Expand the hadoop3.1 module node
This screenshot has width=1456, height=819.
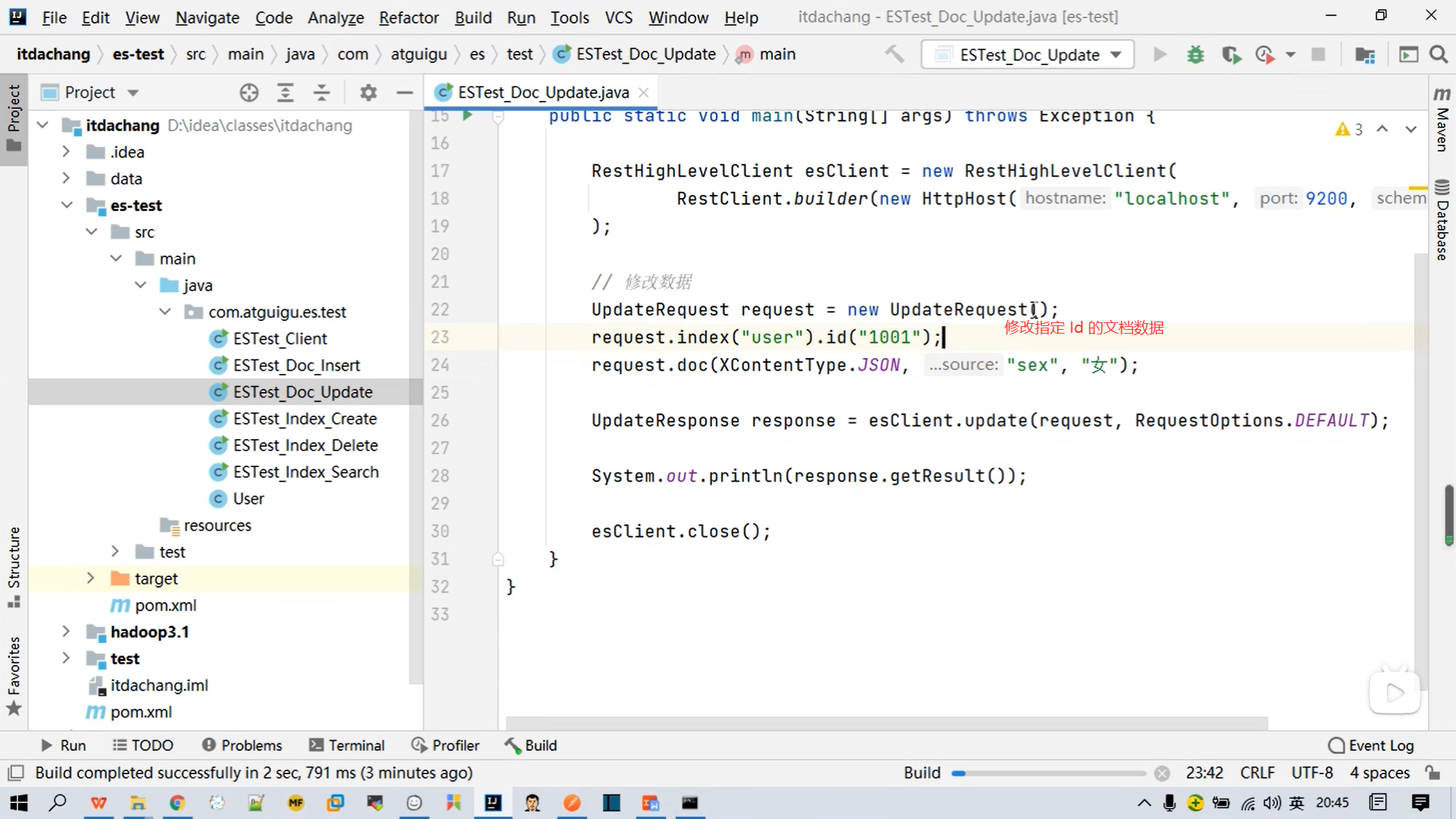(66, 632)
